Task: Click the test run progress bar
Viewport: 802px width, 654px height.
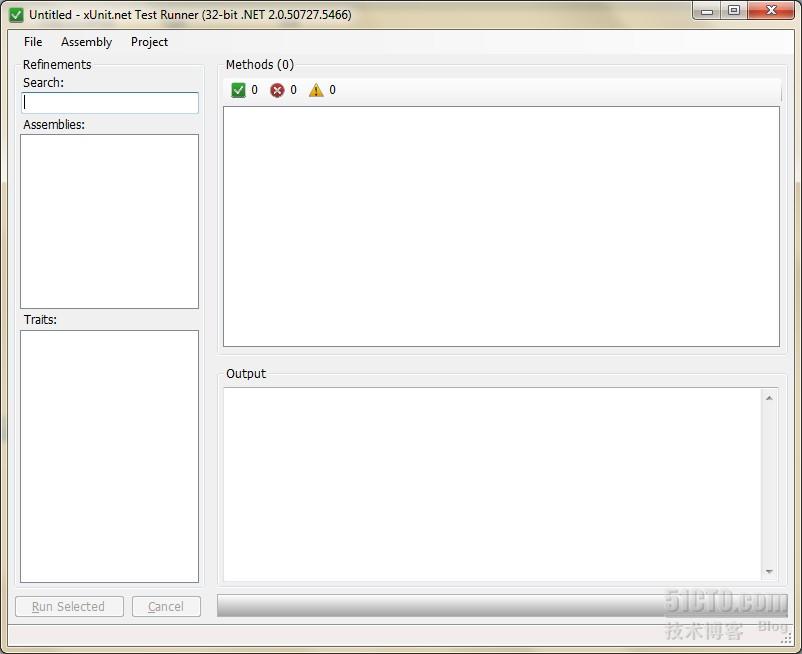Action: (x=502, y=605)
